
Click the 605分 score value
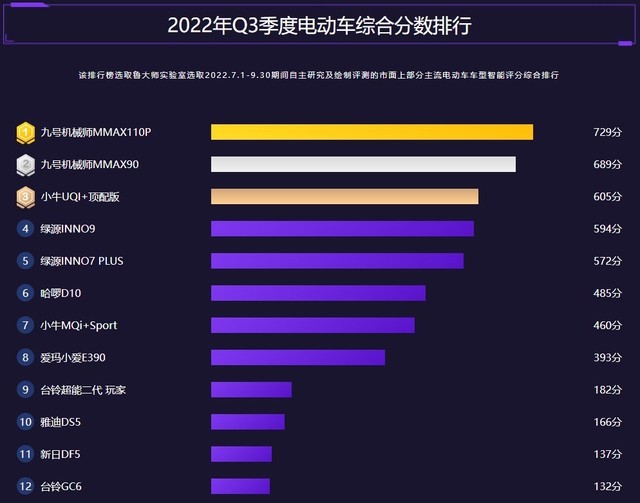coord(607,197)
